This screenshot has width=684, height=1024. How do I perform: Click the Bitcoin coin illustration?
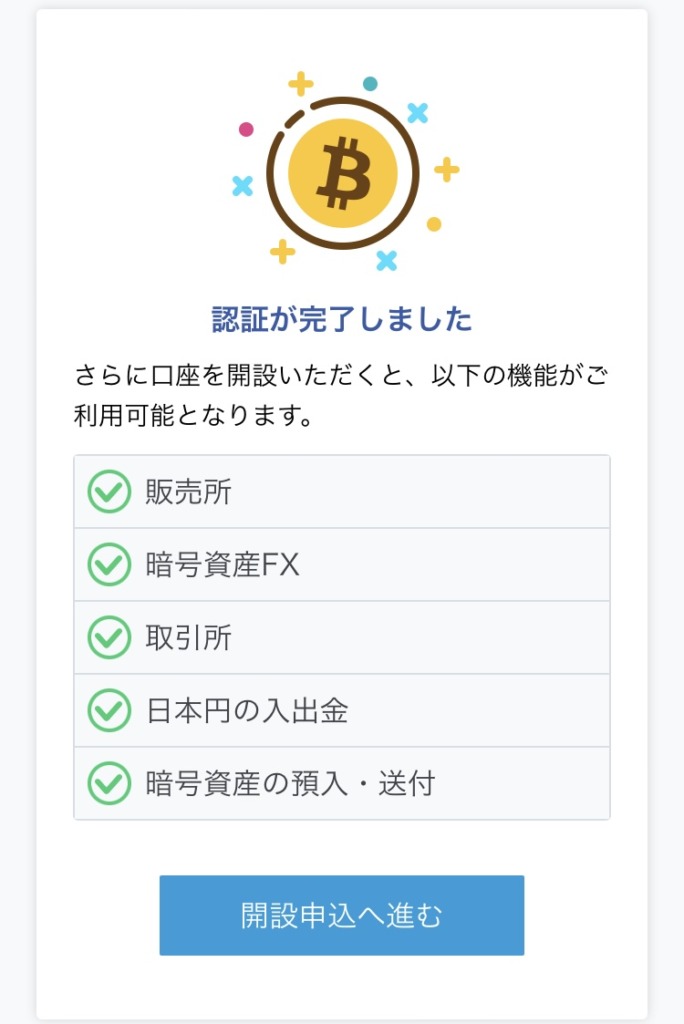coord(343,173)
